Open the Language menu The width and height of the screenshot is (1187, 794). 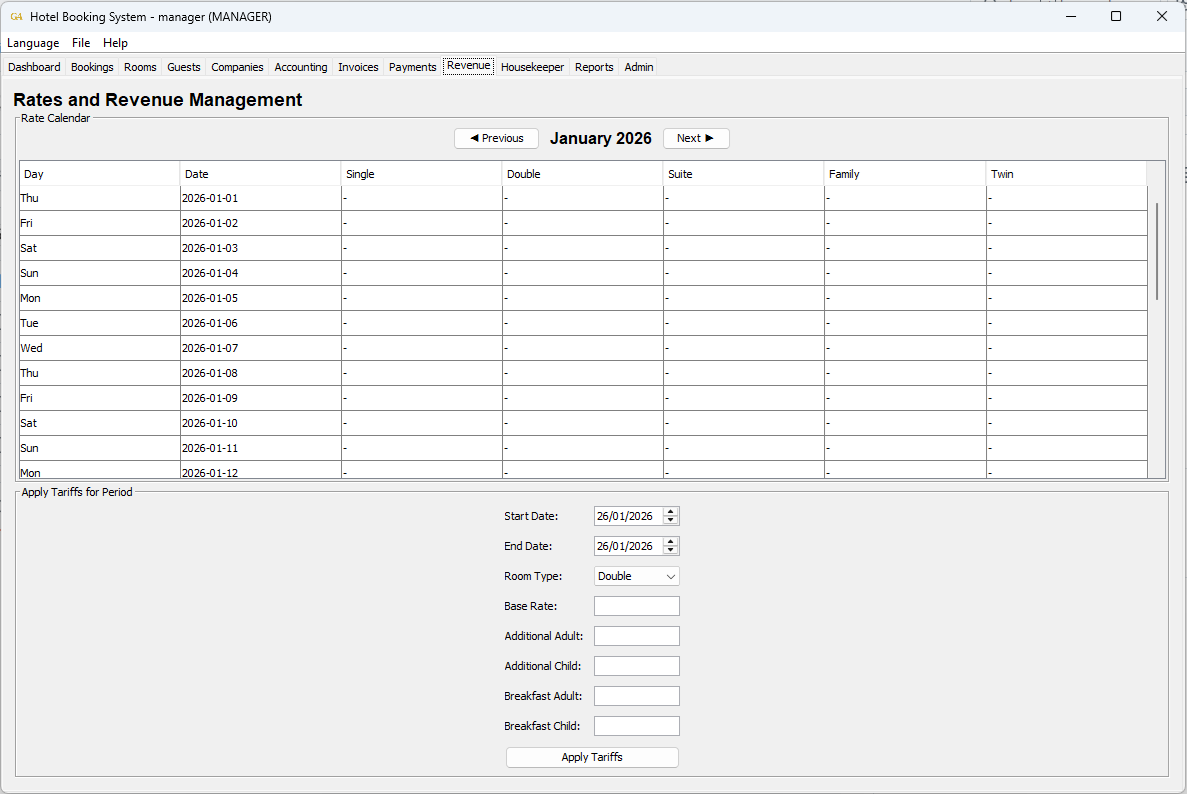[33, 43]
